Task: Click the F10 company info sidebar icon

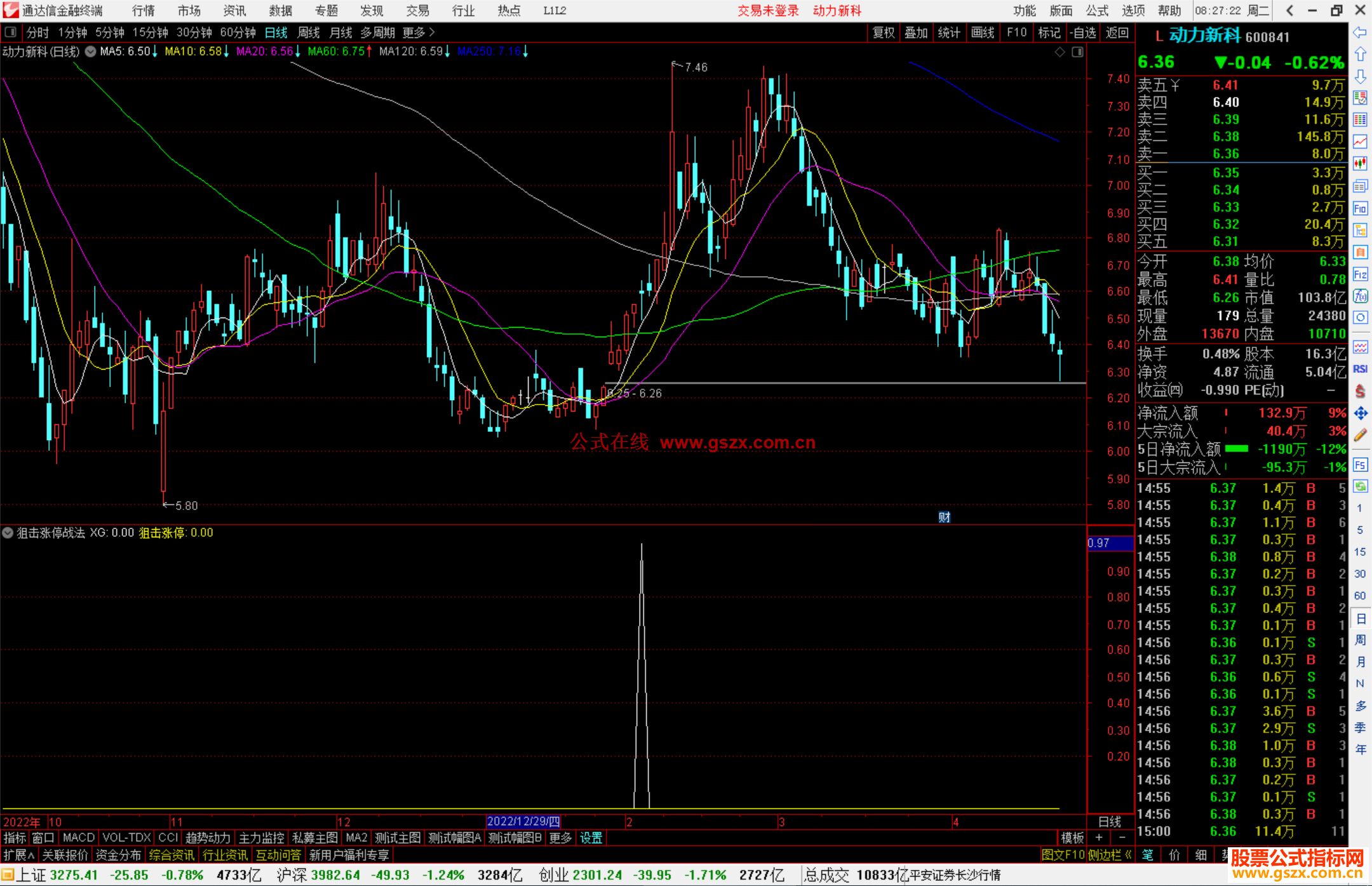Action: tap(1360, 208)
